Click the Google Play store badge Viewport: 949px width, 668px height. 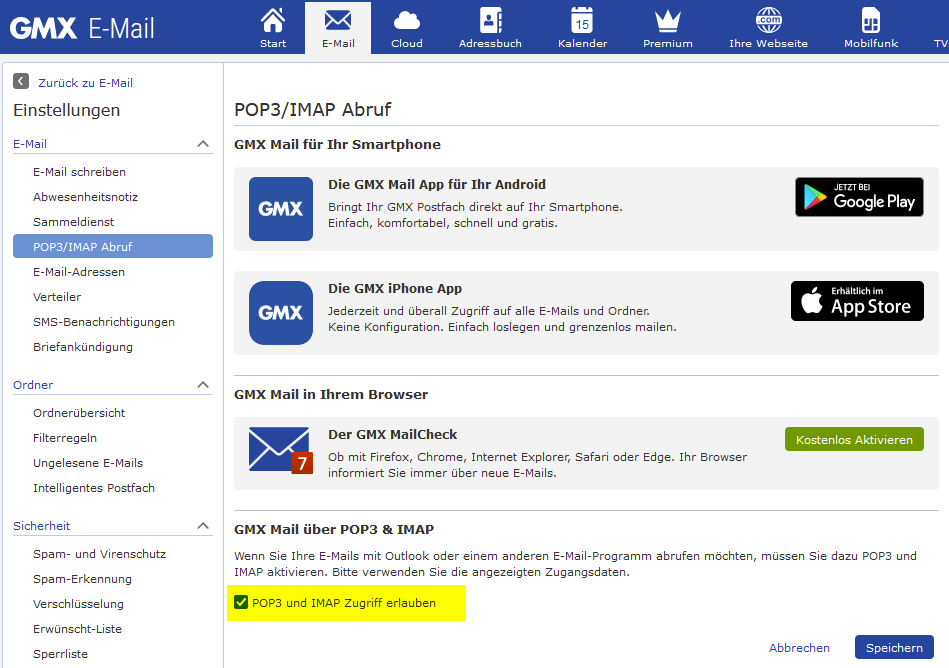(859, 197)
